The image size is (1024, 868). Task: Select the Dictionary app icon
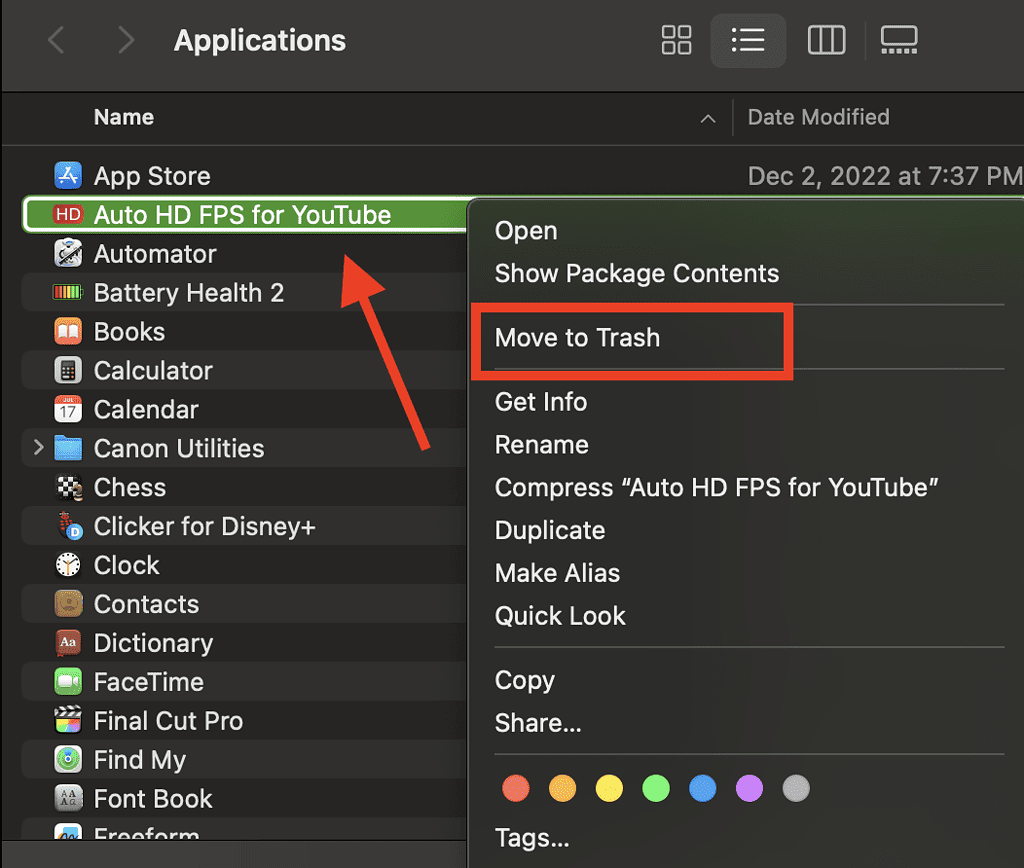(x=66, y=642)
